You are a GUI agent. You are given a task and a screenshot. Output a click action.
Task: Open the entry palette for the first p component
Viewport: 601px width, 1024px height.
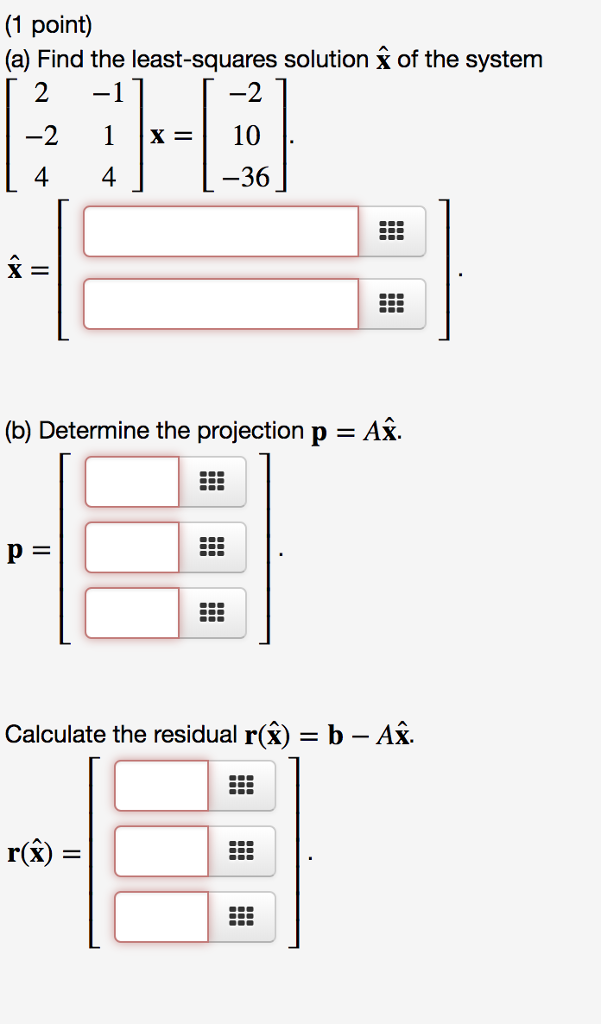pyautogui.click(x=212, y=482)
